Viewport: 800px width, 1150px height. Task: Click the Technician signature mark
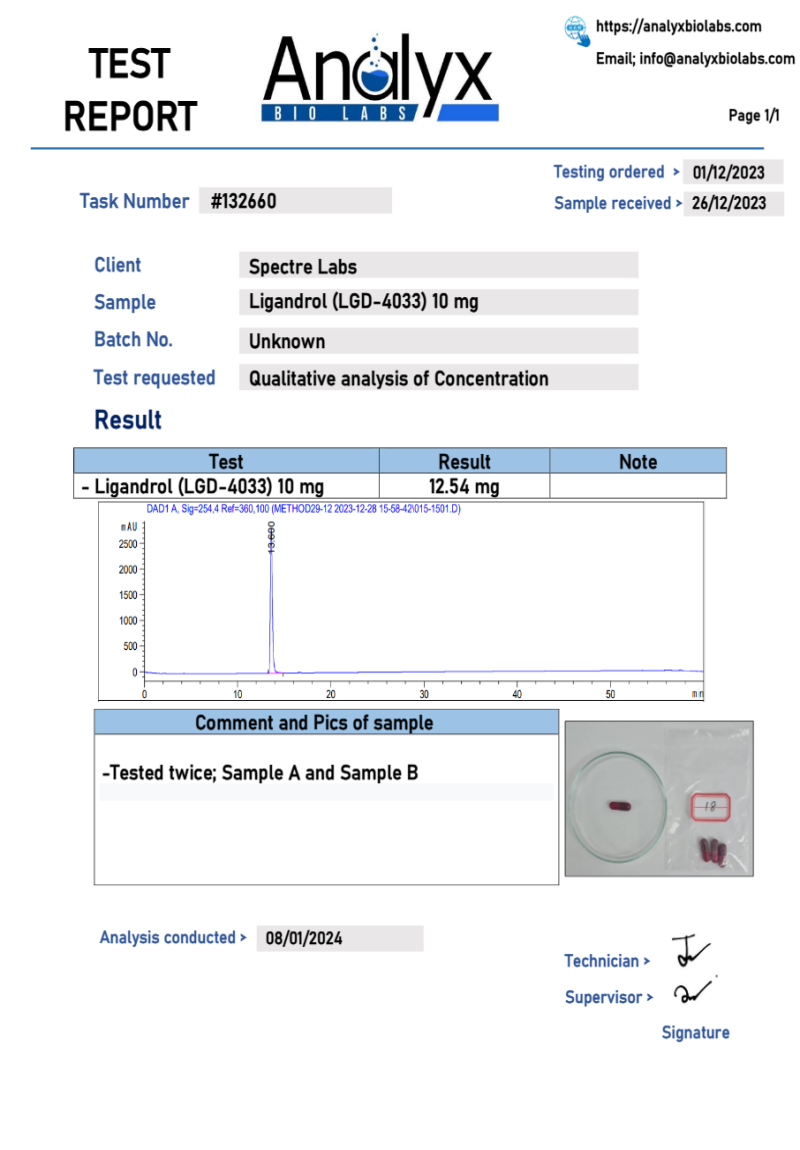click(688, 952)
